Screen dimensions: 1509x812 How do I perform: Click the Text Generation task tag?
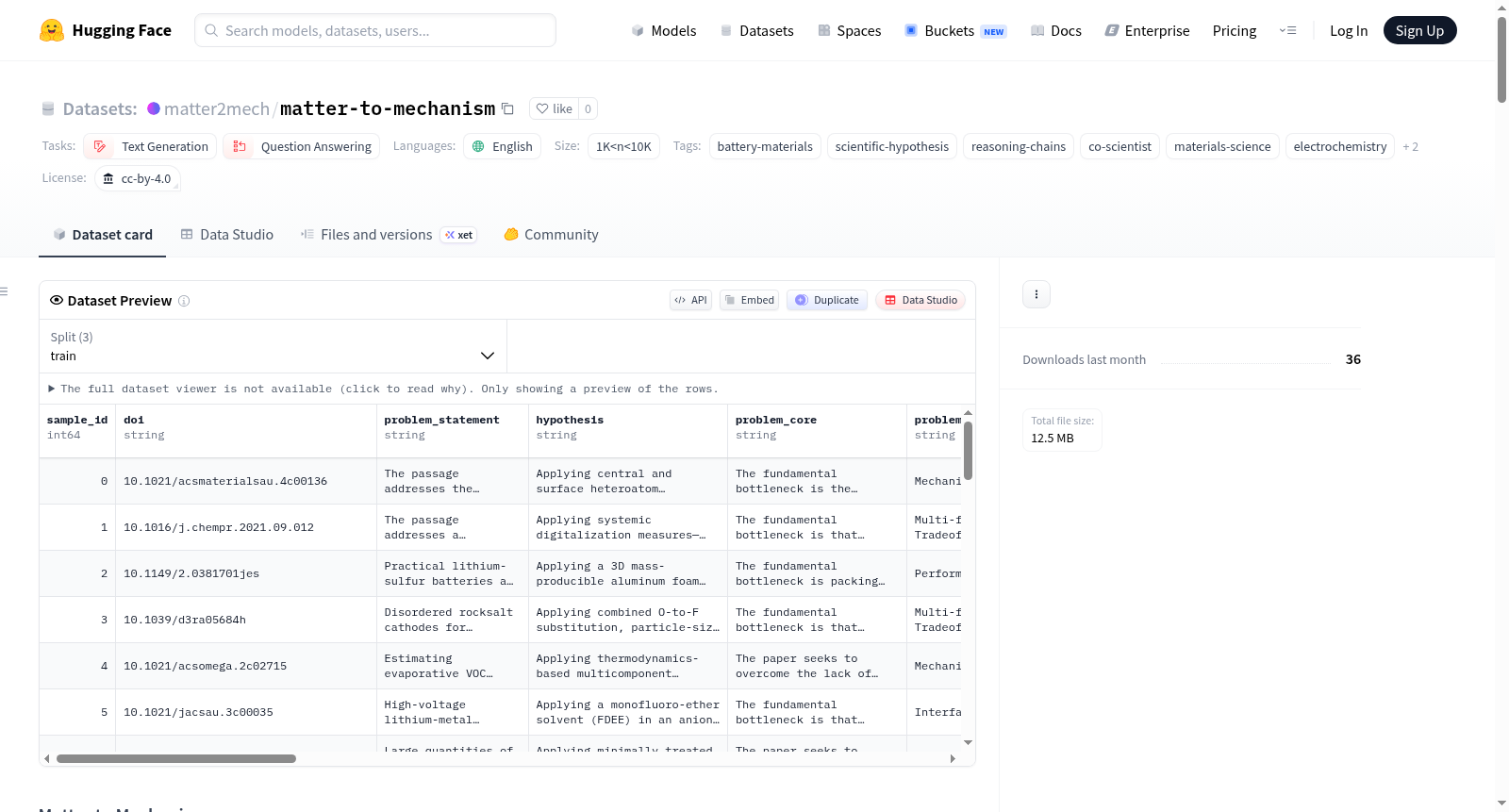click(x=151, y=146)
